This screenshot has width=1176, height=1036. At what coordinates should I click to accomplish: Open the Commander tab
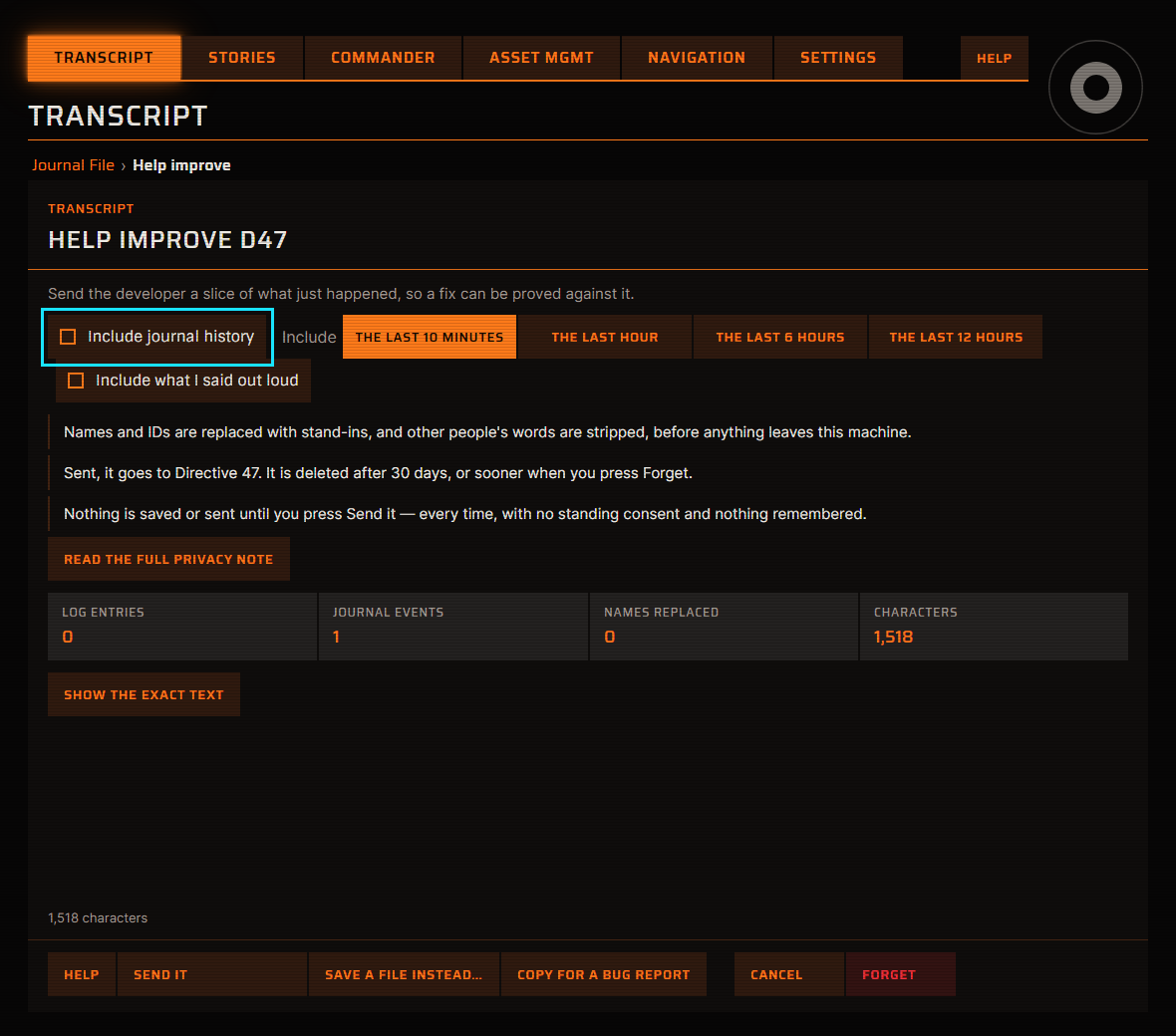(383, 58)
